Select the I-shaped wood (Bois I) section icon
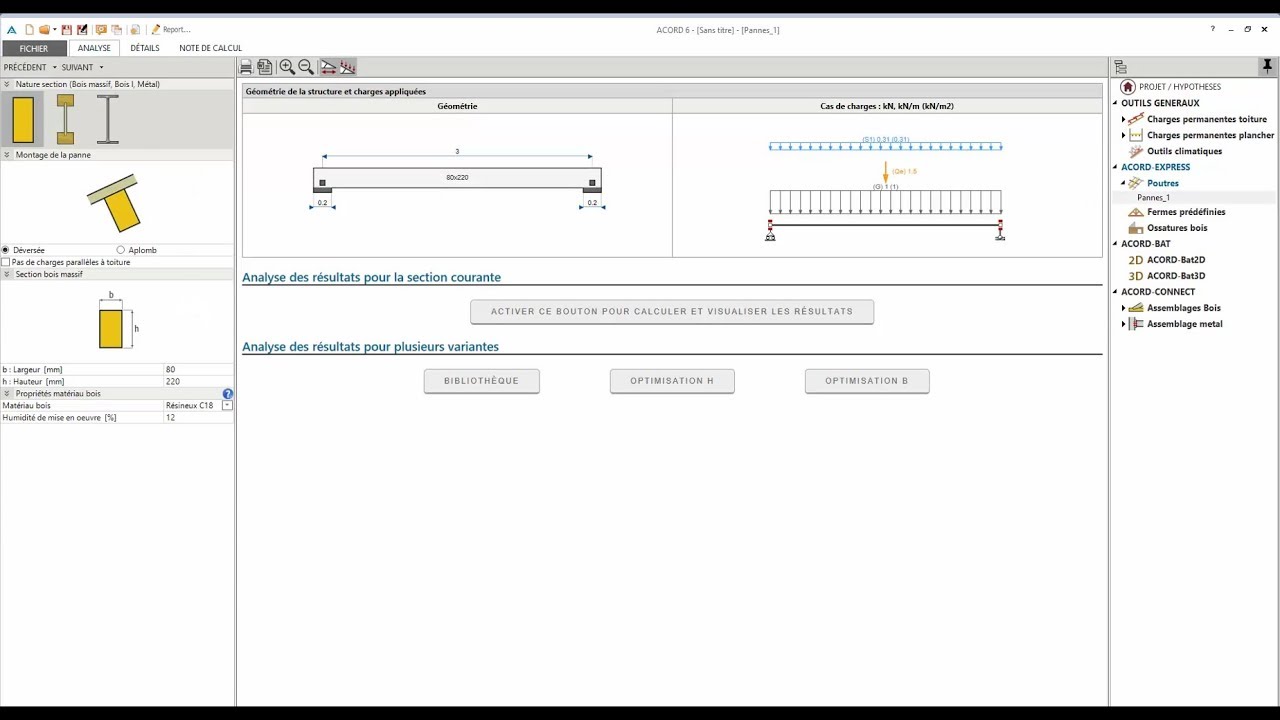Viewport: 1280px width, 720px height. click(65, 119)
